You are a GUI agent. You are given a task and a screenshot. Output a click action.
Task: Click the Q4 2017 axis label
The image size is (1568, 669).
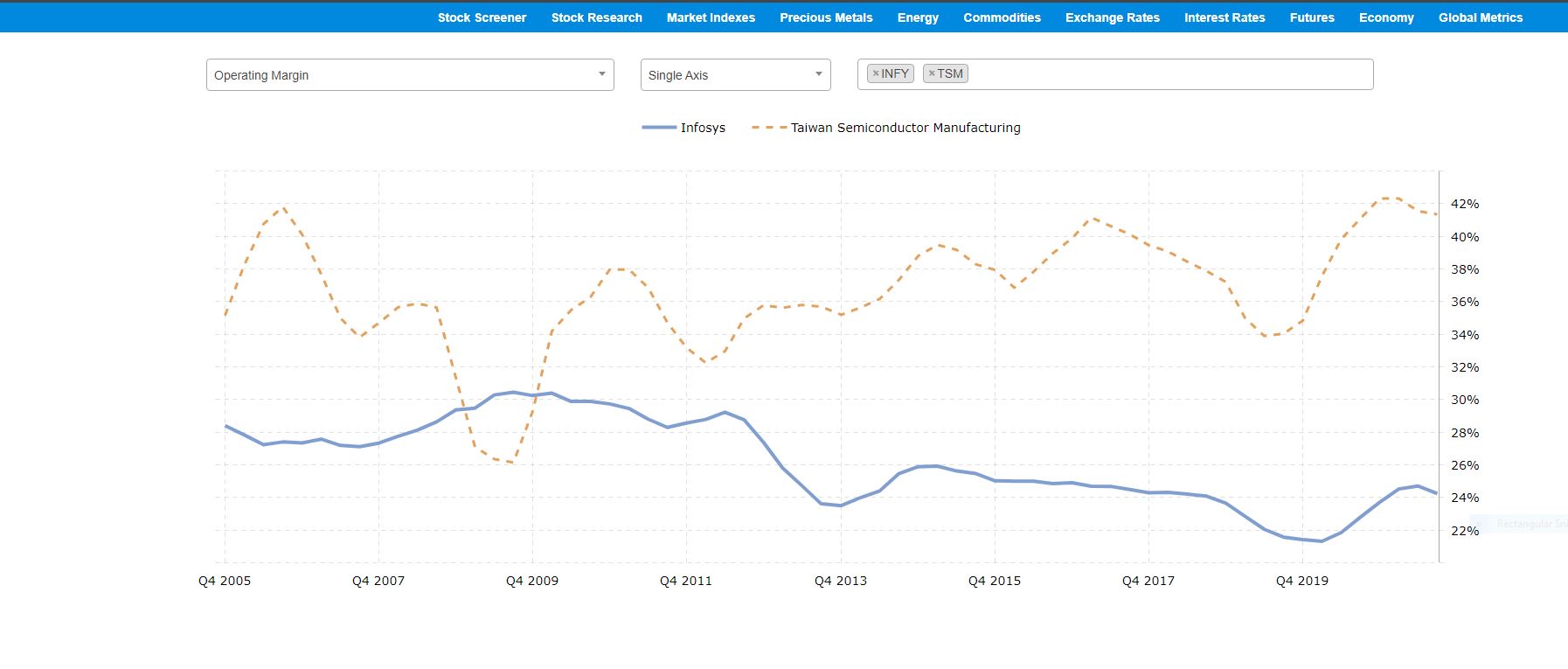[x=1148, y=581]
